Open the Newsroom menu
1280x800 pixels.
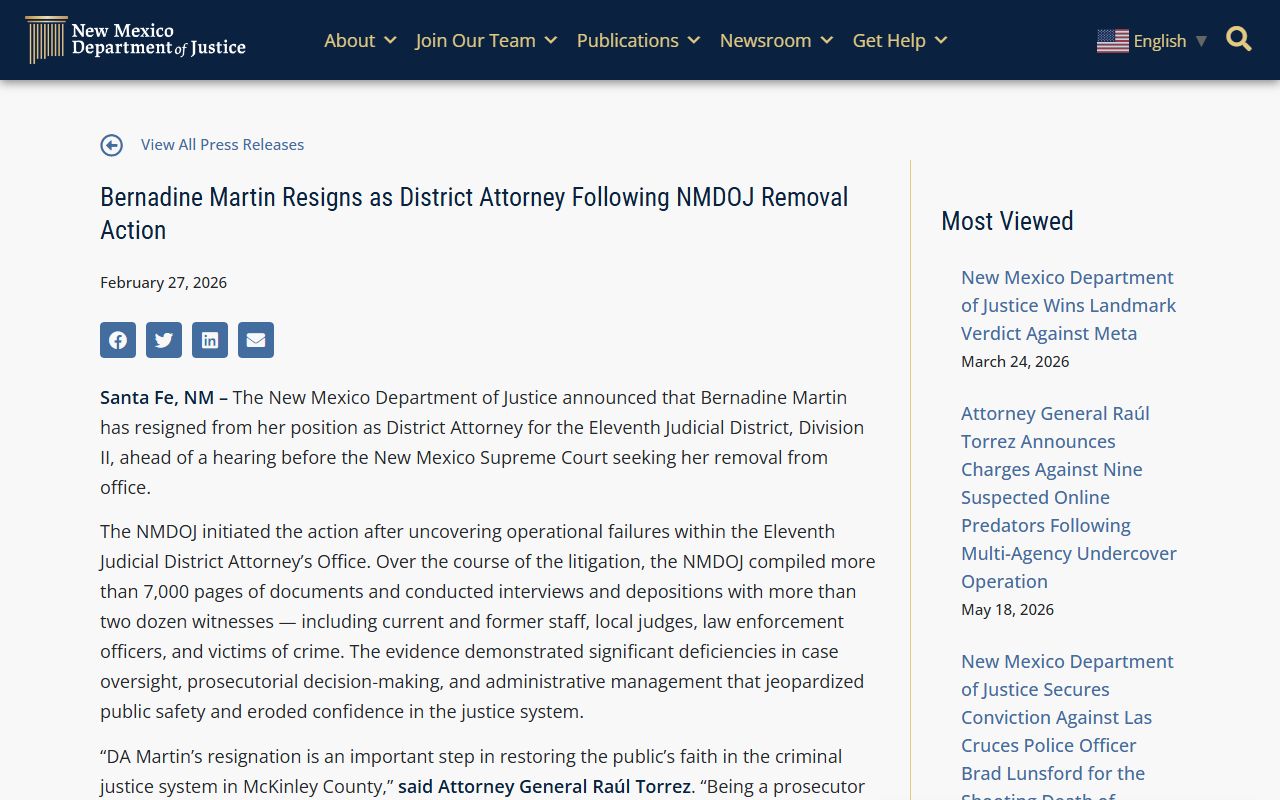coord(765,40)
